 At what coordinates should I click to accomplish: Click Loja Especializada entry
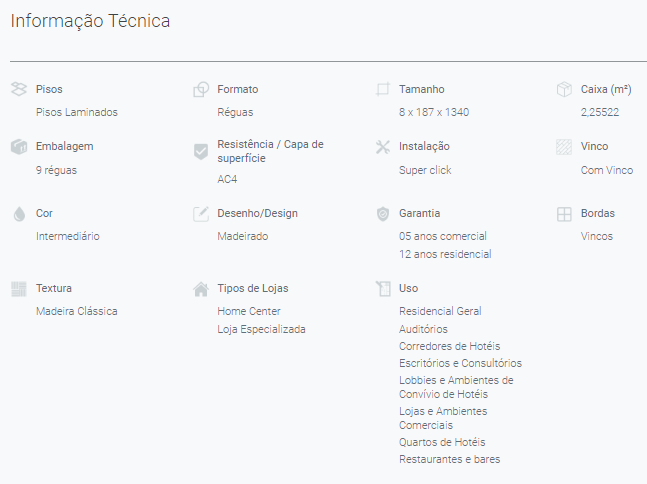pos(261,329)
